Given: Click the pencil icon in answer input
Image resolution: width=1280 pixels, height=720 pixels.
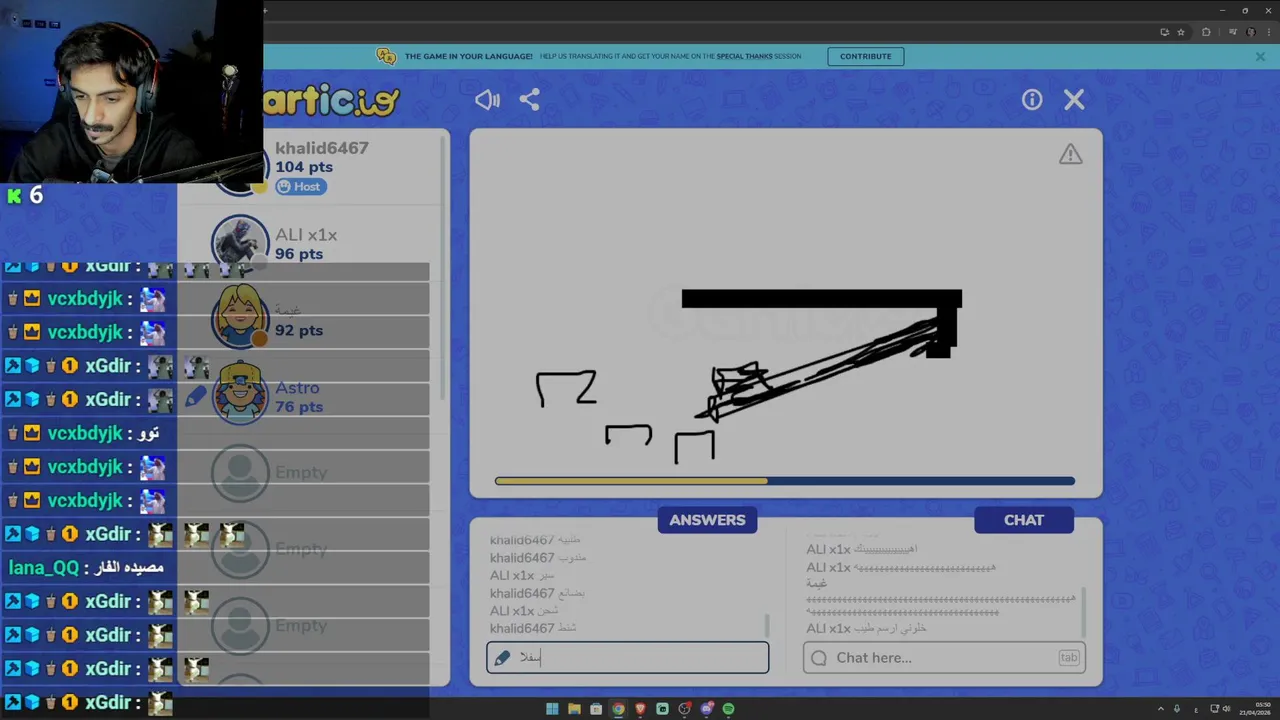Looking at the screenshot, I should pos(502,657).
